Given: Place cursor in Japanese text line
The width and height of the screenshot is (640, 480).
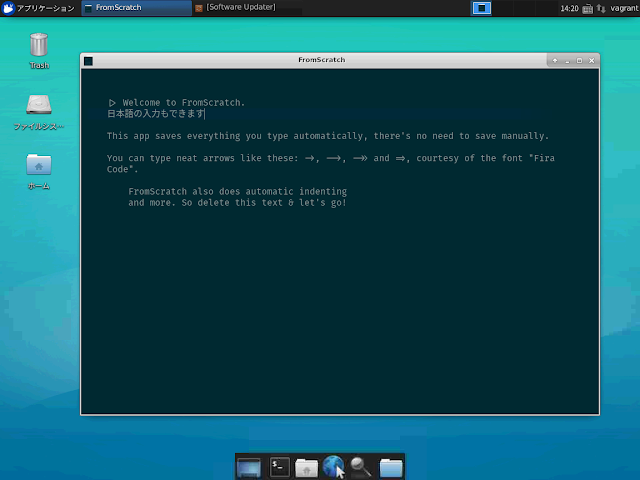Looking at the screenshot, I should click(156, 114).
